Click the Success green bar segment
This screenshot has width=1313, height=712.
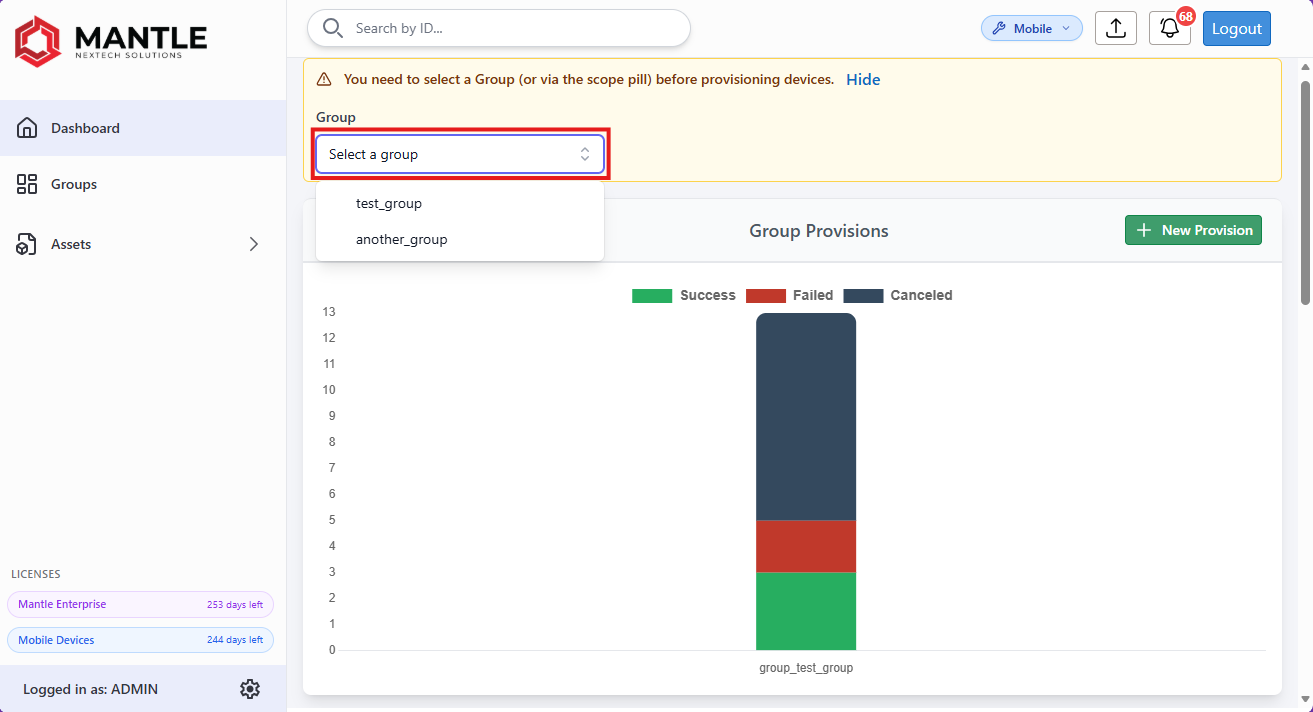806,611
